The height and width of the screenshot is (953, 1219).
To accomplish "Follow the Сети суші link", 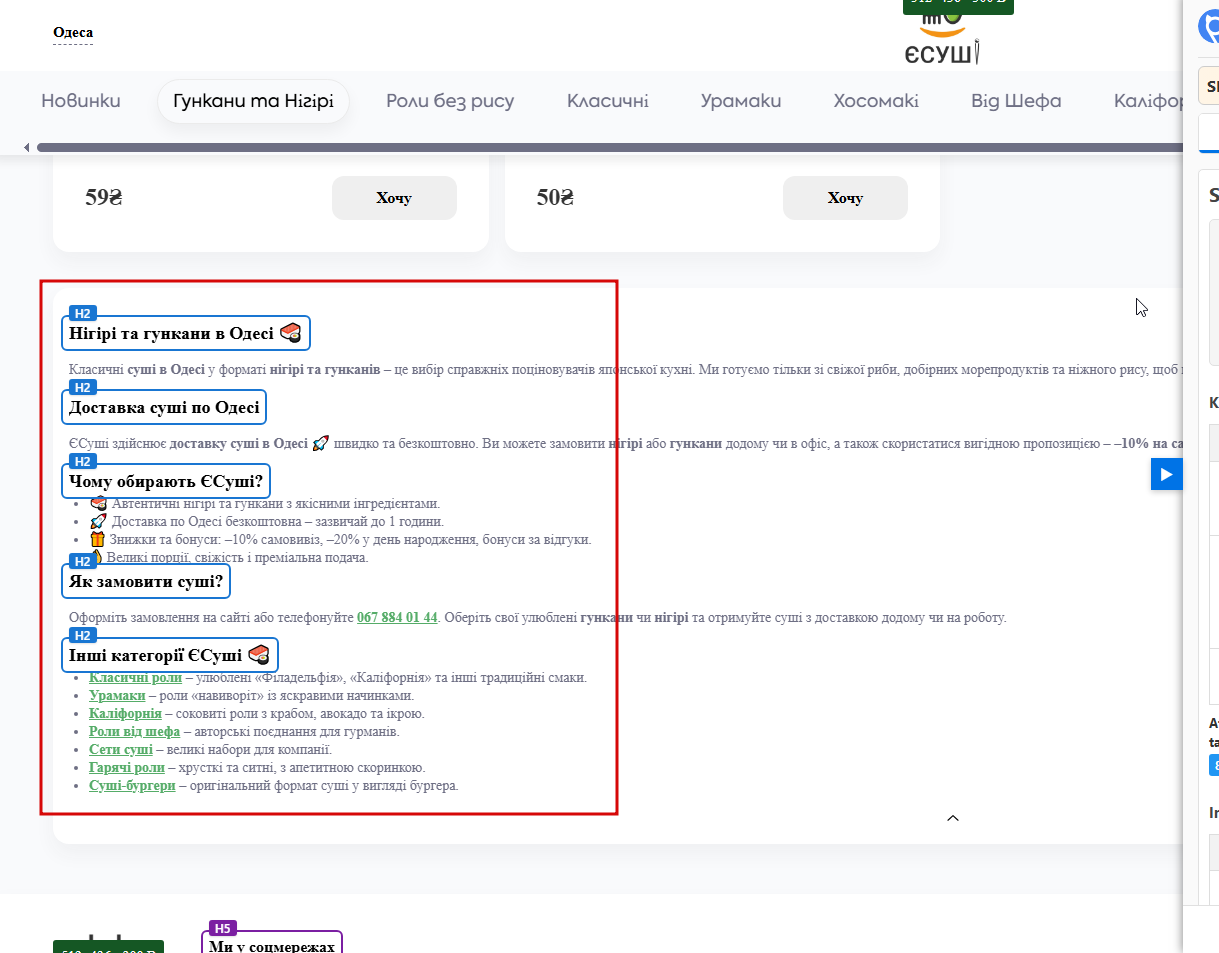I will (x=121, y=749).
